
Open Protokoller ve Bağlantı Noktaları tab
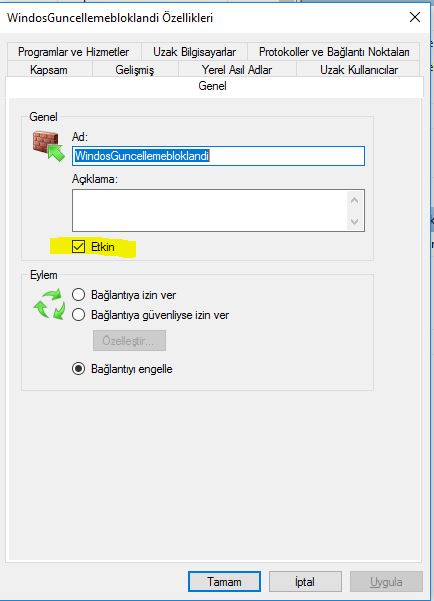coord(334,52)
